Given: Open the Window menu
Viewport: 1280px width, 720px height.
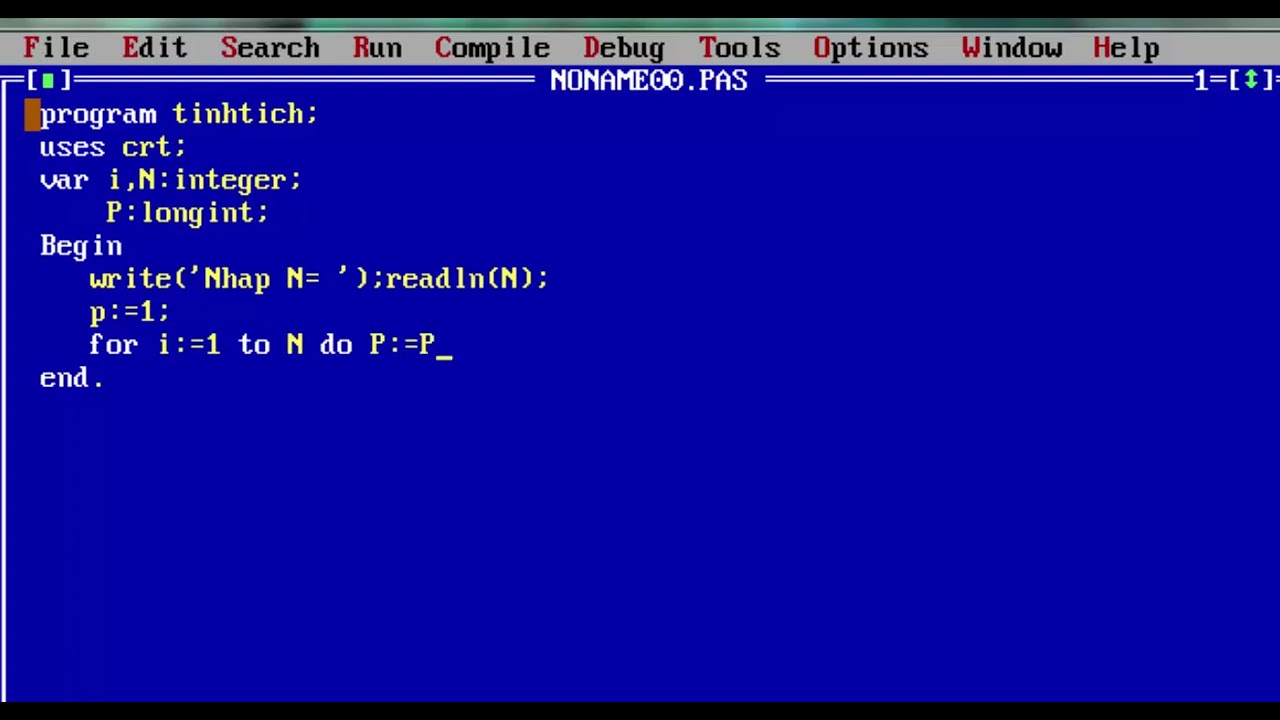Looking at the screenshot, I should [1011, 47].
